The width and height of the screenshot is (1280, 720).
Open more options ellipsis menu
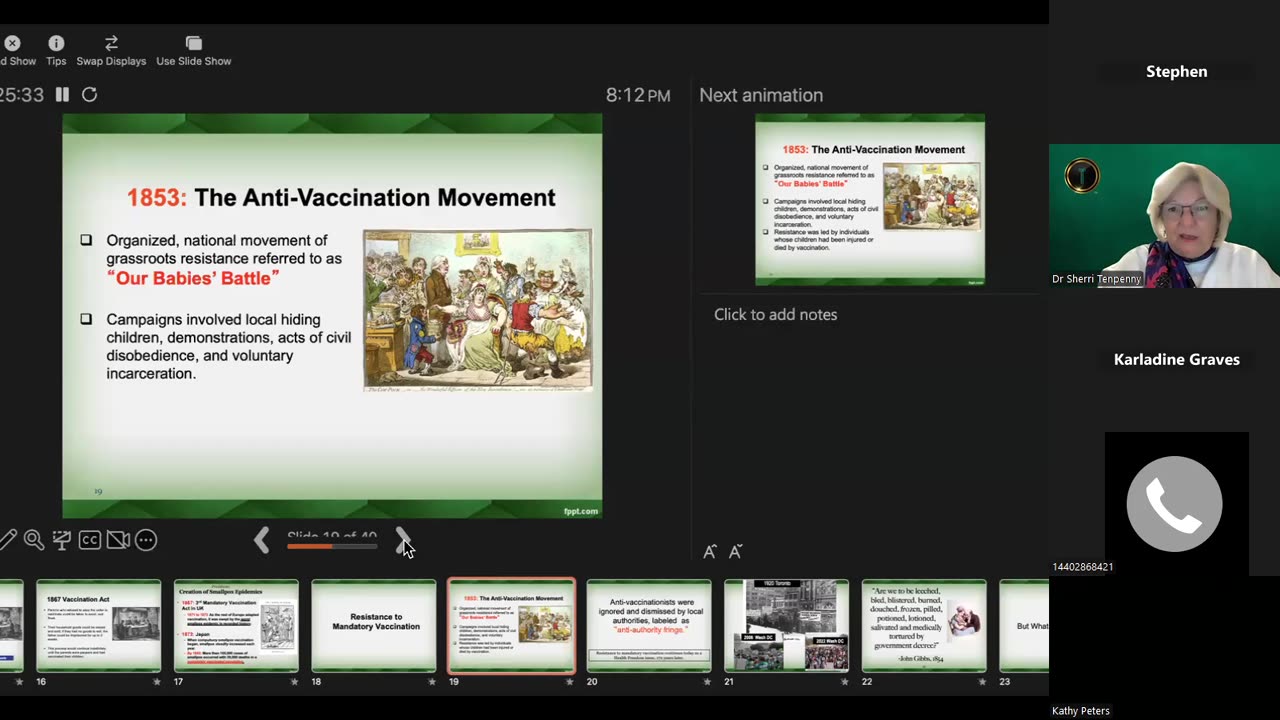click(x=146, y=540)
